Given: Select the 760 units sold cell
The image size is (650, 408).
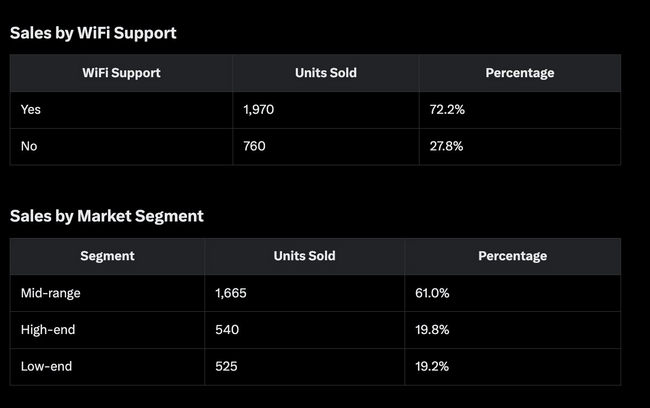Looking at the screenshot, I should 255,146.
